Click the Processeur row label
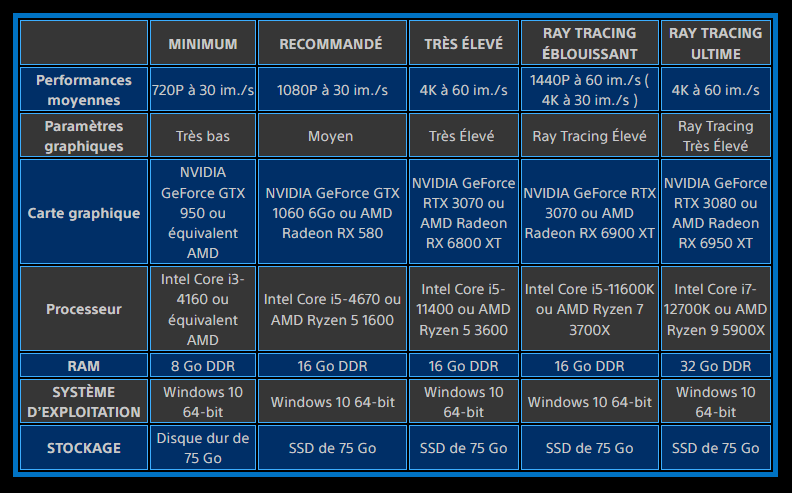This screenshot has width=792, height=493. 84,309
